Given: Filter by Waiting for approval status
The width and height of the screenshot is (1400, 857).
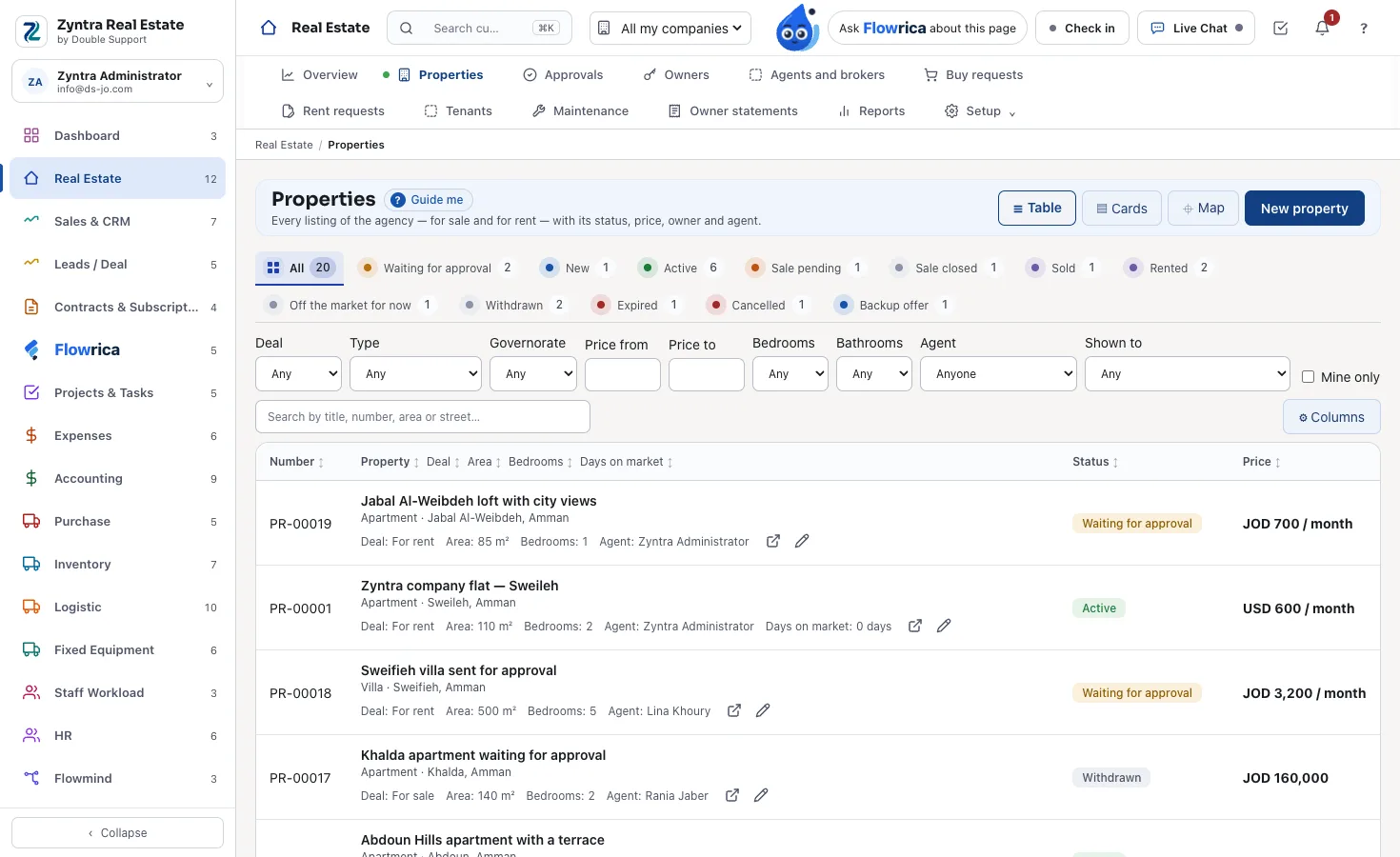Looking at the screenshot, I should [x=438, y=268].
